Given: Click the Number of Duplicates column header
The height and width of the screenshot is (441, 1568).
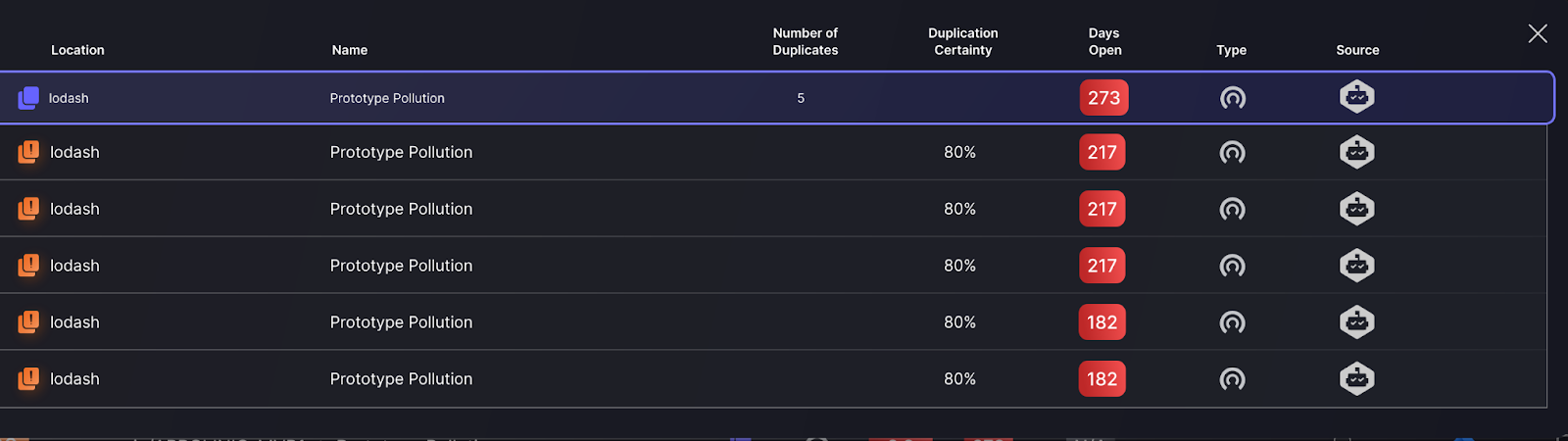Looking at the screenshot, I should 806,42.
